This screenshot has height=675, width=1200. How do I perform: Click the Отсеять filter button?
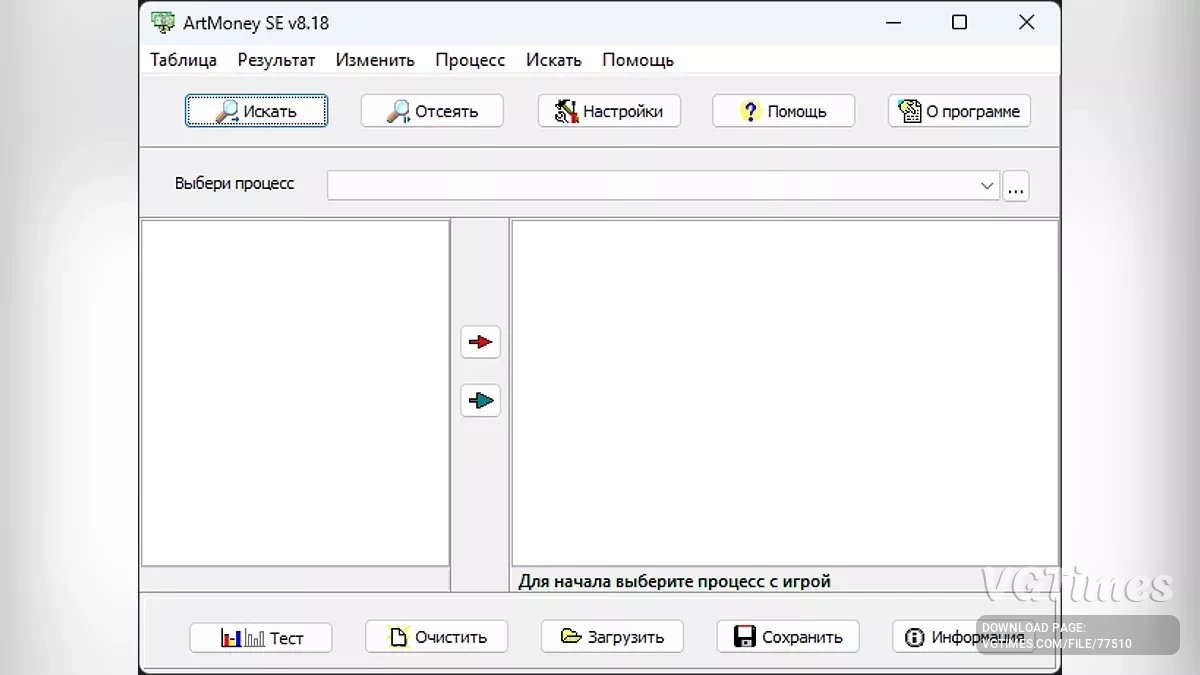click(432, 111)
